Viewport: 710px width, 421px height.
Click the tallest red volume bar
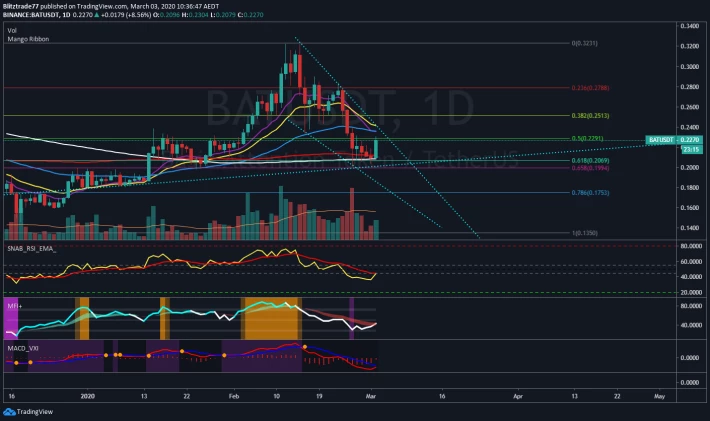(352, 214)
